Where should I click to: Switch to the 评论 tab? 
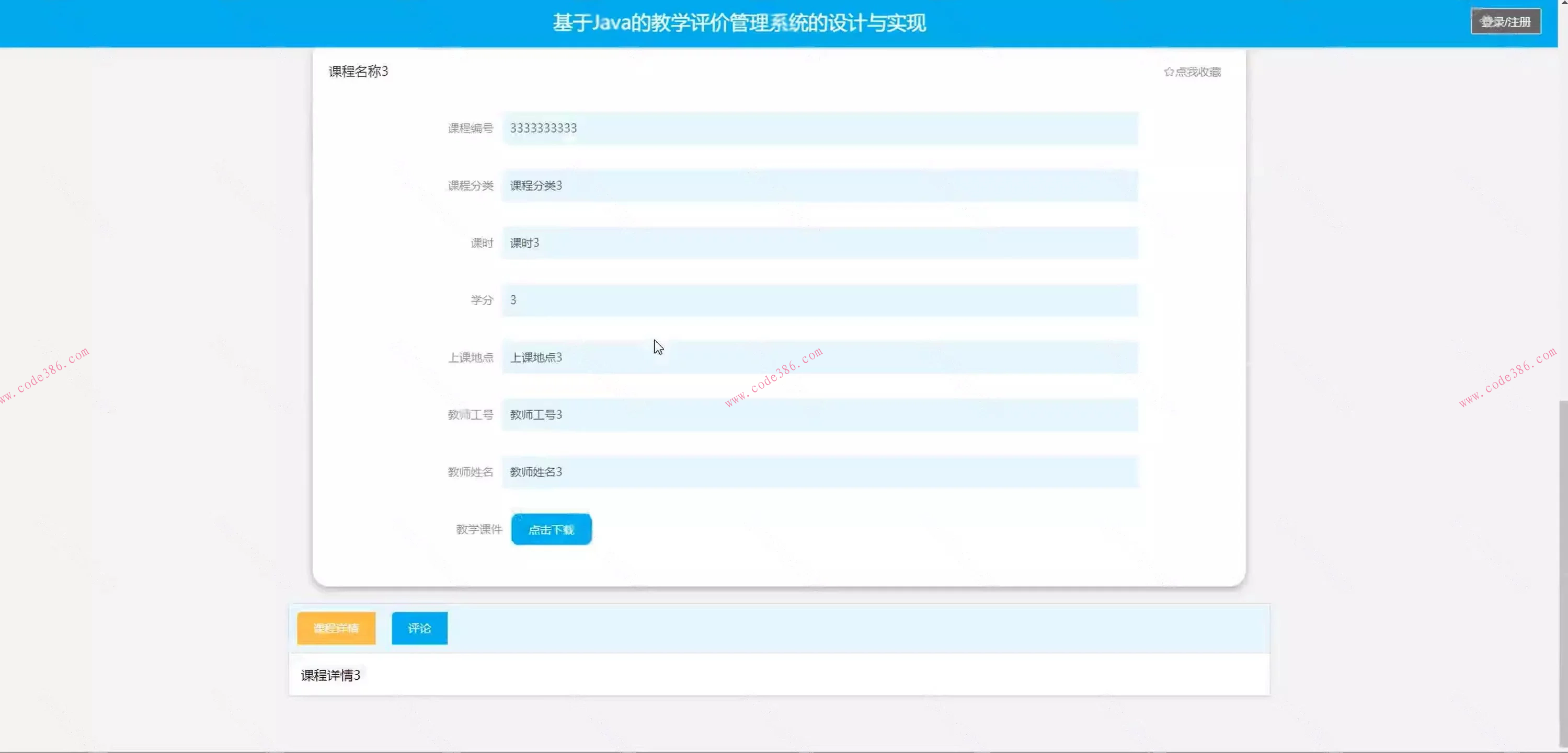(418, 628)
